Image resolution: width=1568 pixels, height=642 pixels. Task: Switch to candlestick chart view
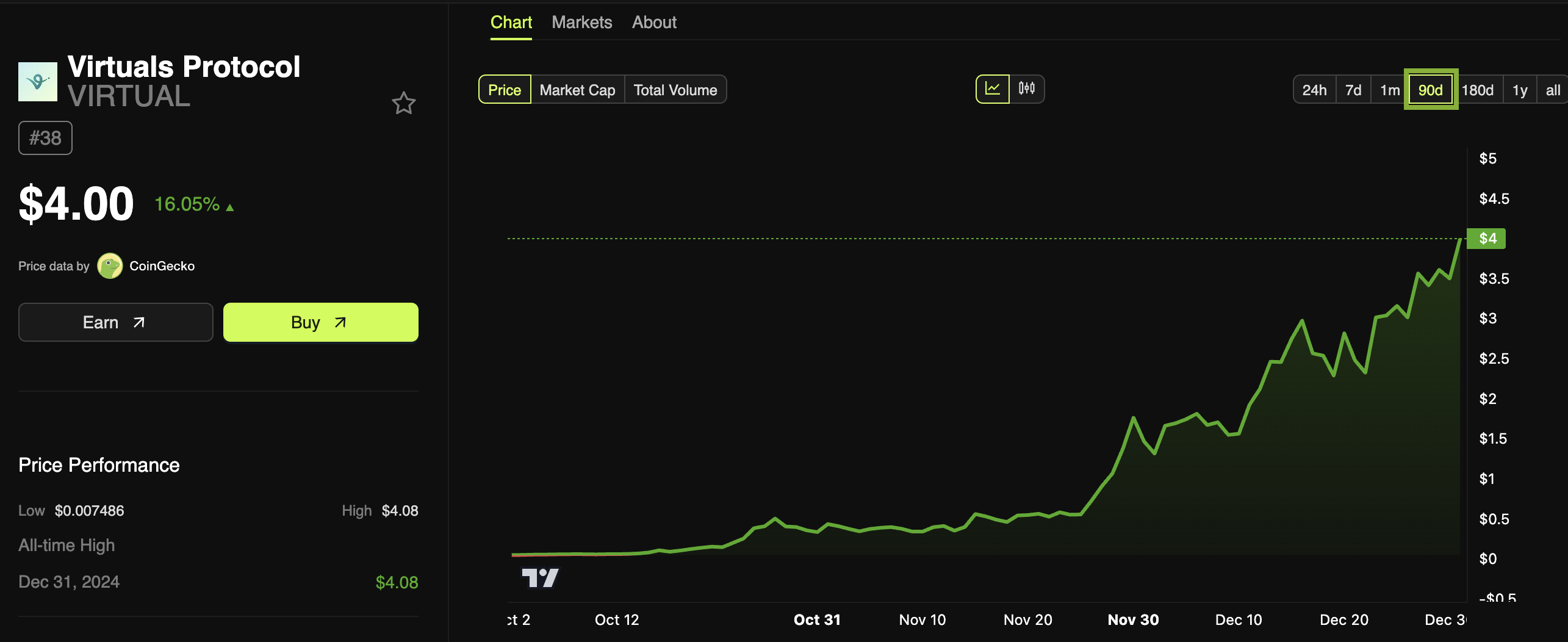[1026, 89]
